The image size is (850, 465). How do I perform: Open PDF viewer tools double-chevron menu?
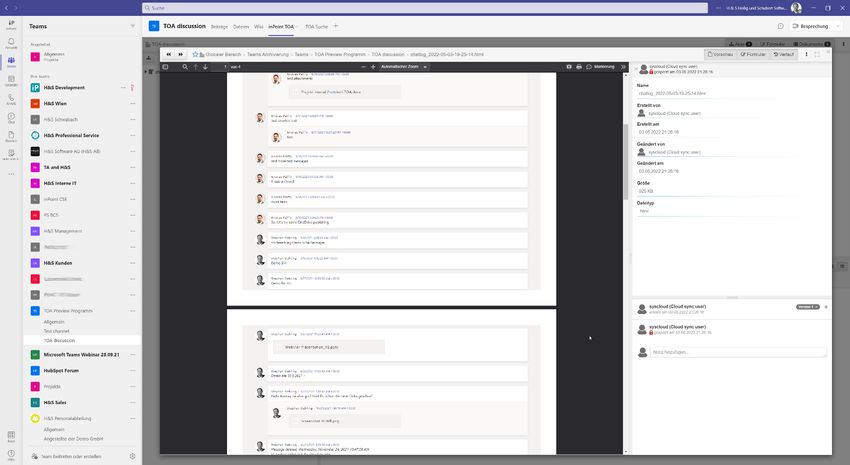(x=623, y=67)
